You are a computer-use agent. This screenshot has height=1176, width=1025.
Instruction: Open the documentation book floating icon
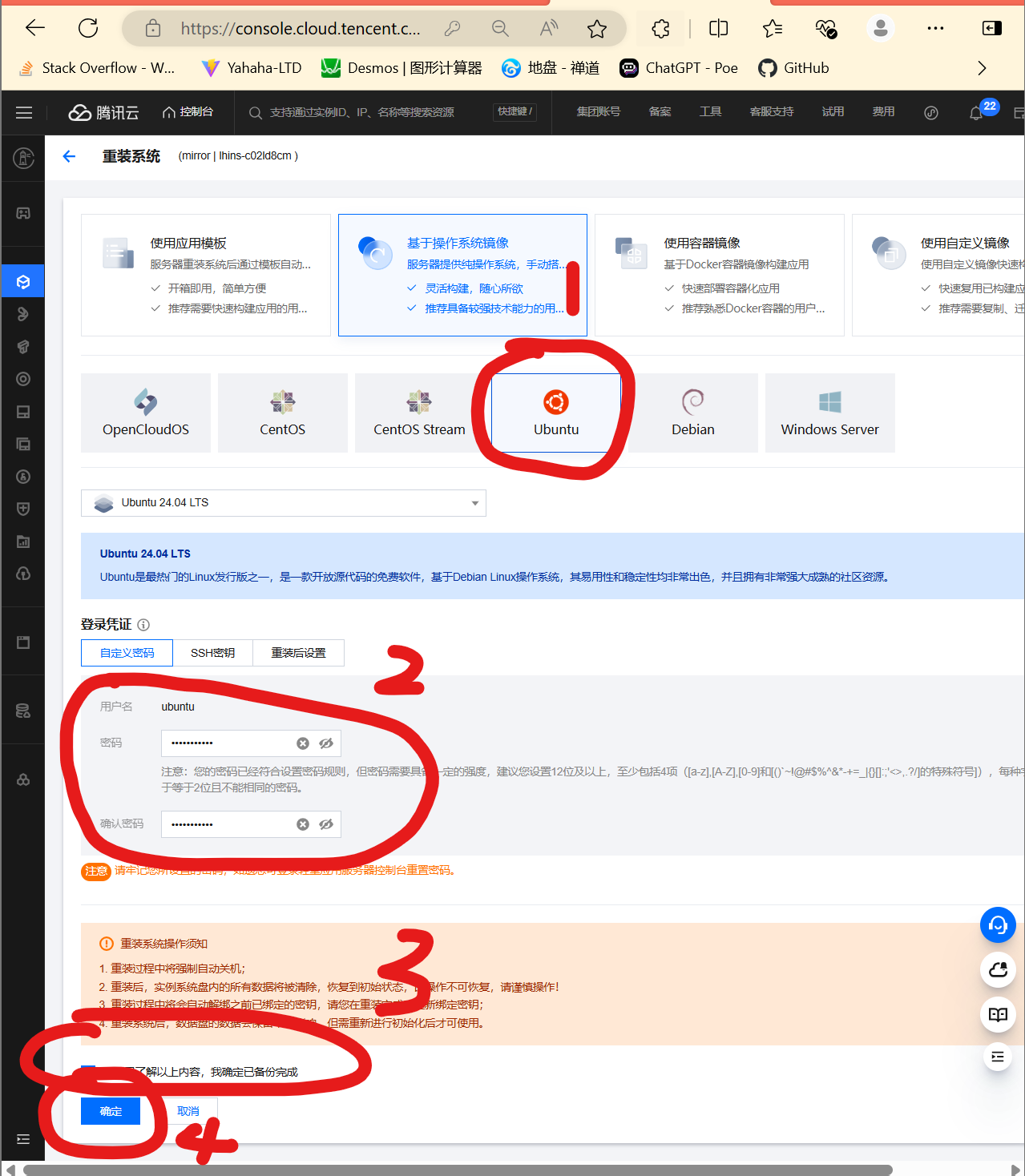click(998, 1015)
